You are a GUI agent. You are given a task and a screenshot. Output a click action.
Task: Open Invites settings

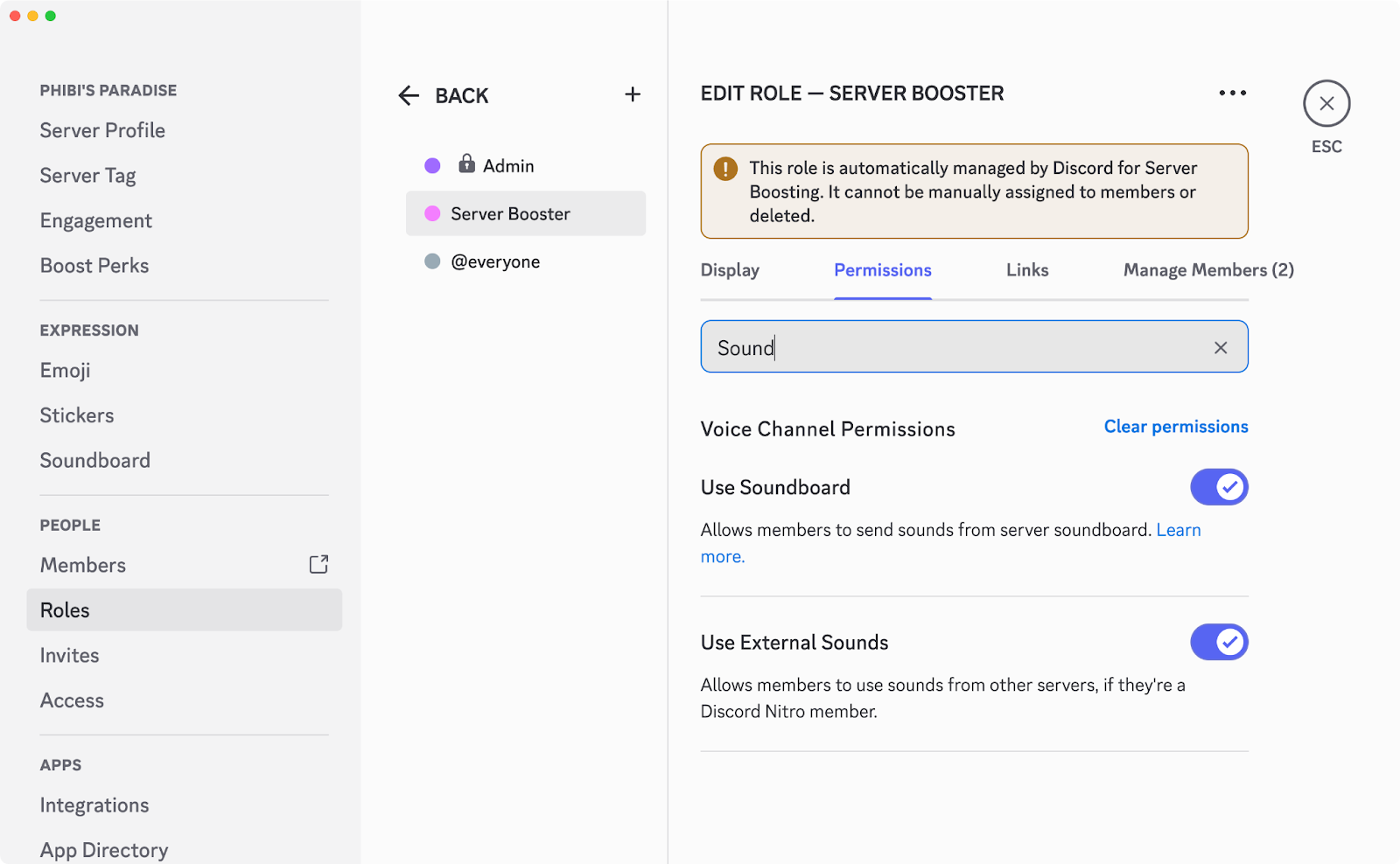pyautogui.click(x=70, y=655)
